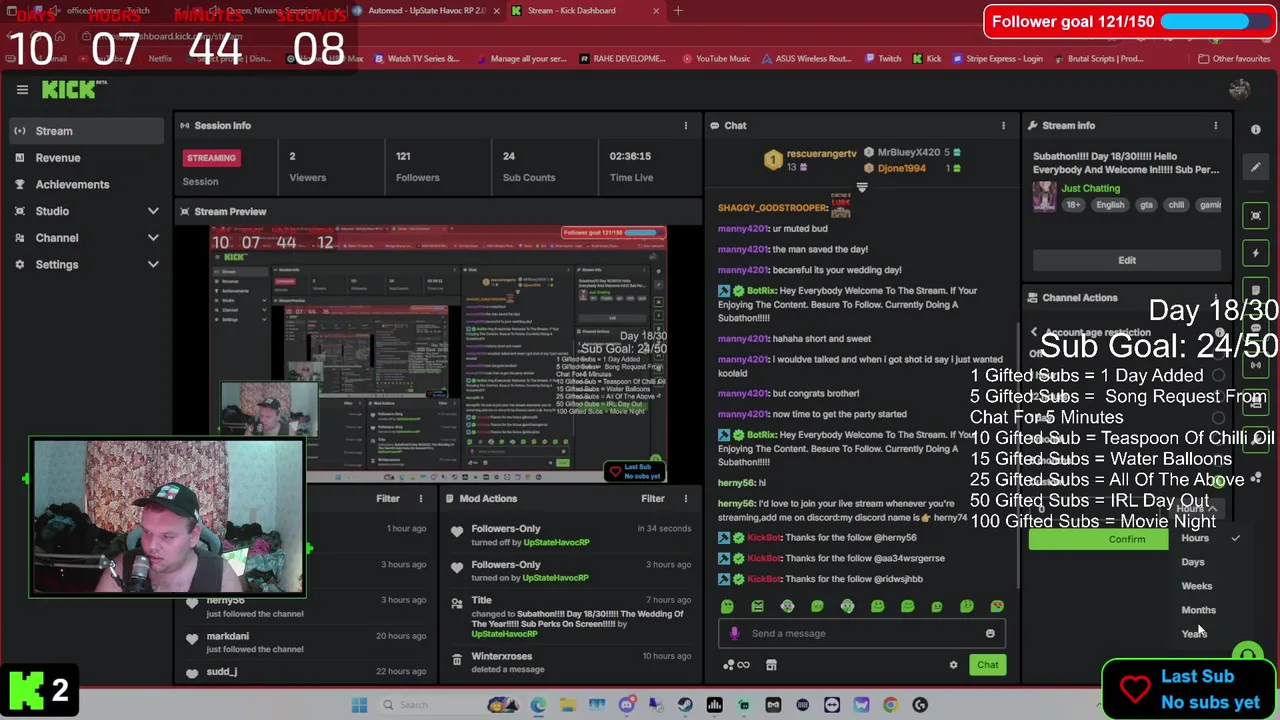Click the Edit stream info button
Image resolution: width=1280 pixels, height=720 pixels.
1127,260
